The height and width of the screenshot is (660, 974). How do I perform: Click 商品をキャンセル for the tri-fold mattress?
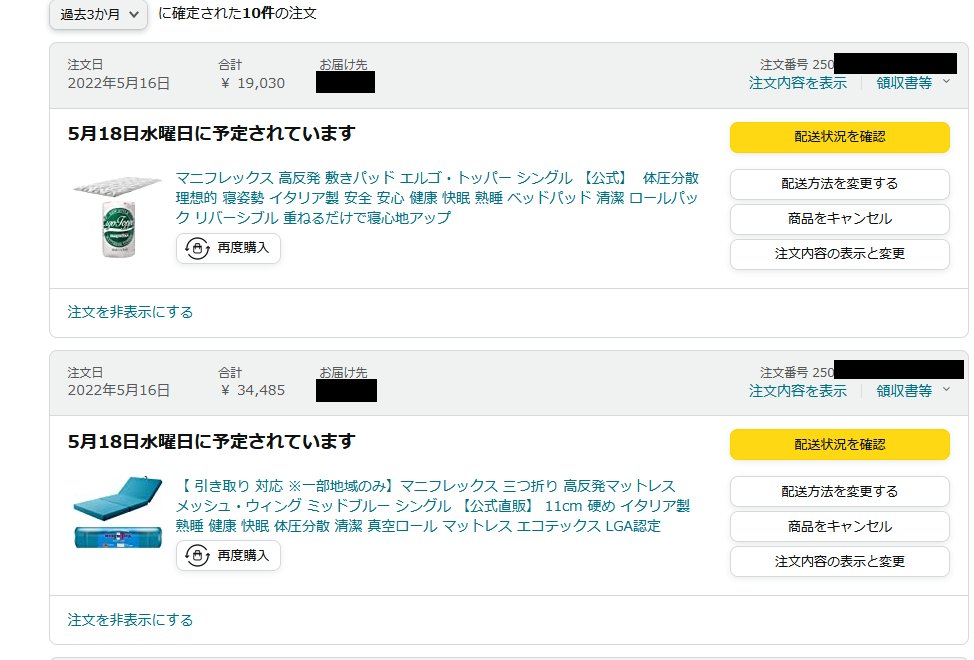839,527
